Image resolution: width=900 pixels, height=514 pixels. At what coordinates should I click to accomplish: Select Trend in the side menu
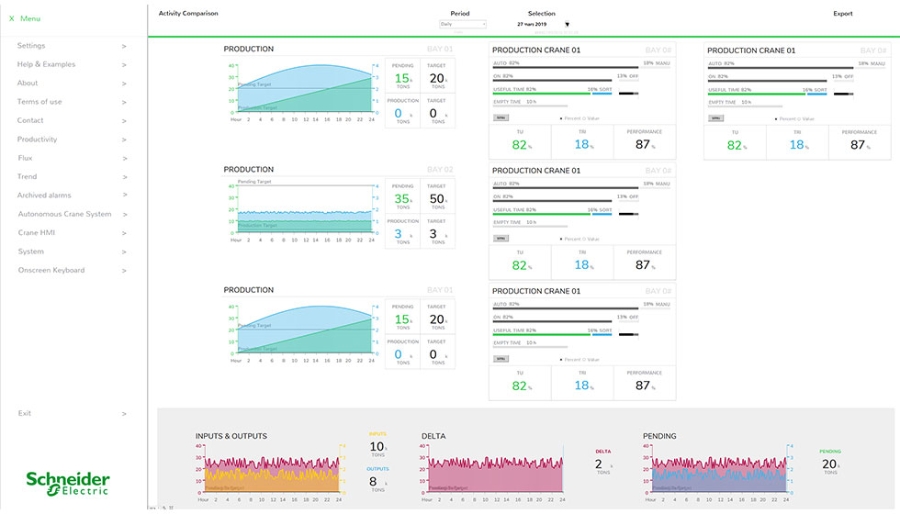(27, 177)
